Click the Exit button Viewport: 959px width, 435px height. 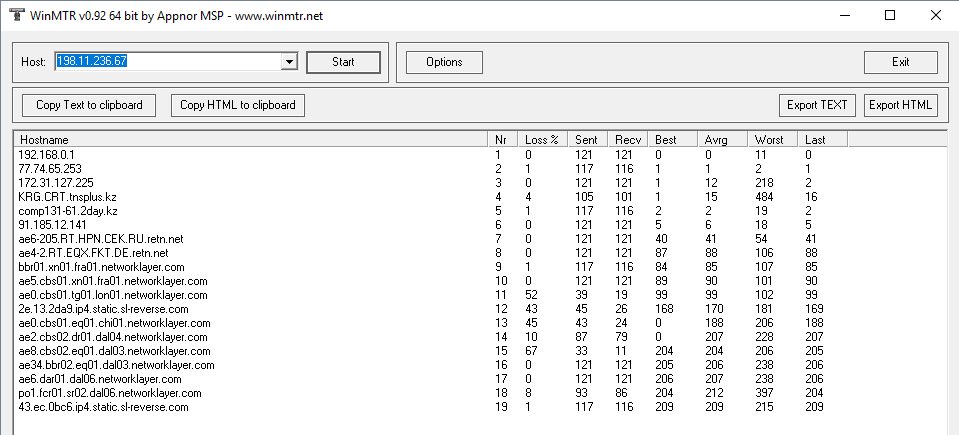(900, 62)
